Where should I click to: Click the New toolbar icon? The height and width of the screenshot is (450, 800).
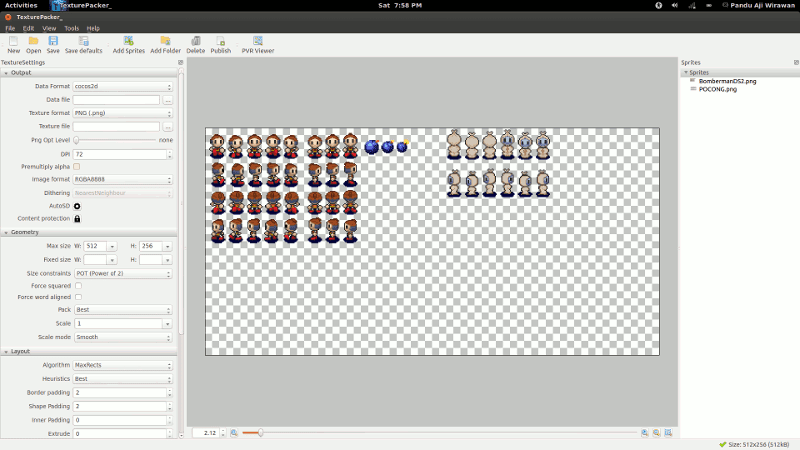pos(13,41)
